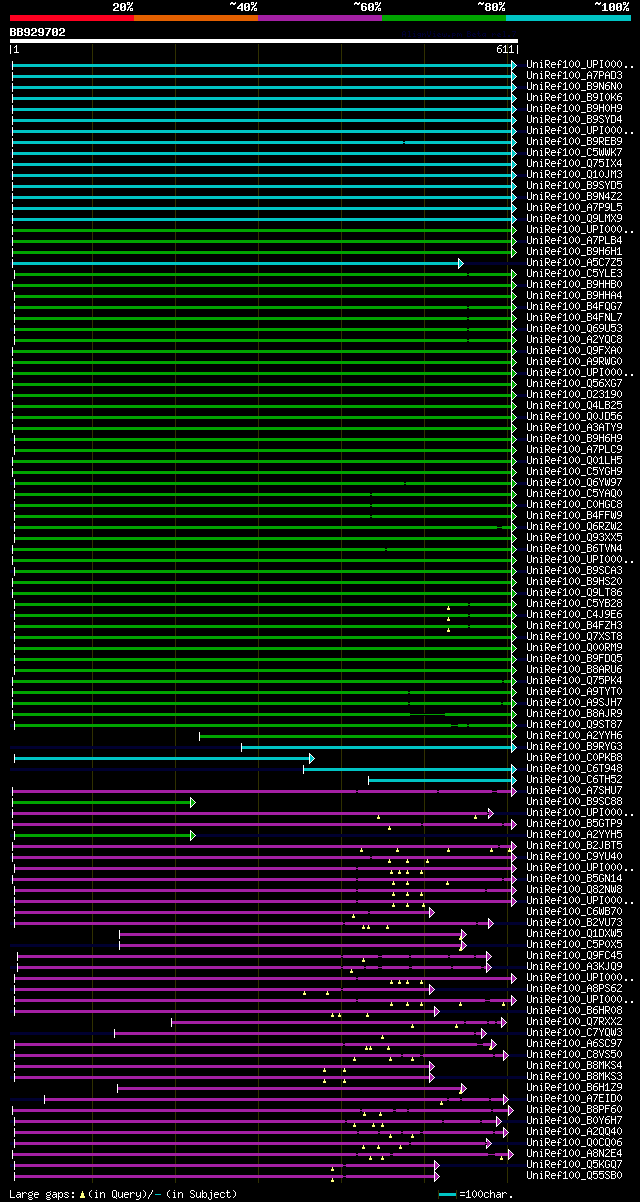Select the UniRef100_A7SHU7 label
Viewport: 640px width, 1202px height.
coord(575,790)
